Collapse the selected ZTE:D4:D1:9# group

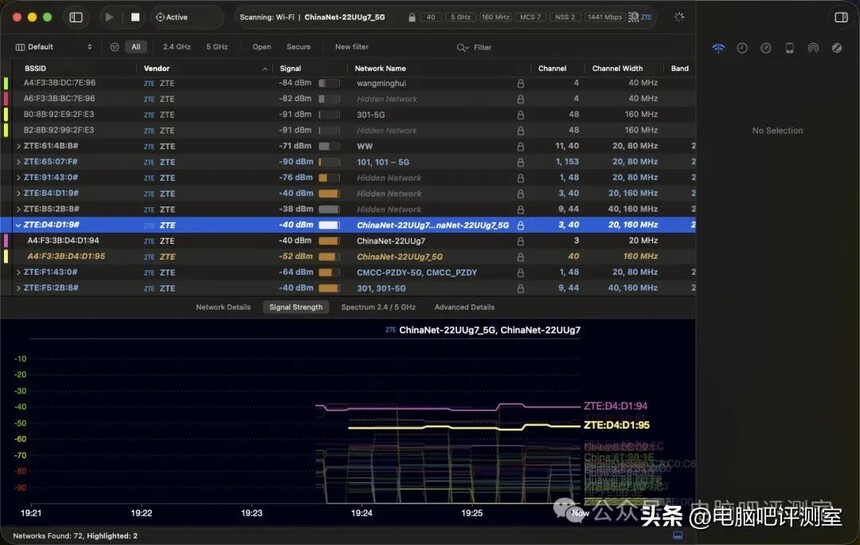tap(18, 225)
